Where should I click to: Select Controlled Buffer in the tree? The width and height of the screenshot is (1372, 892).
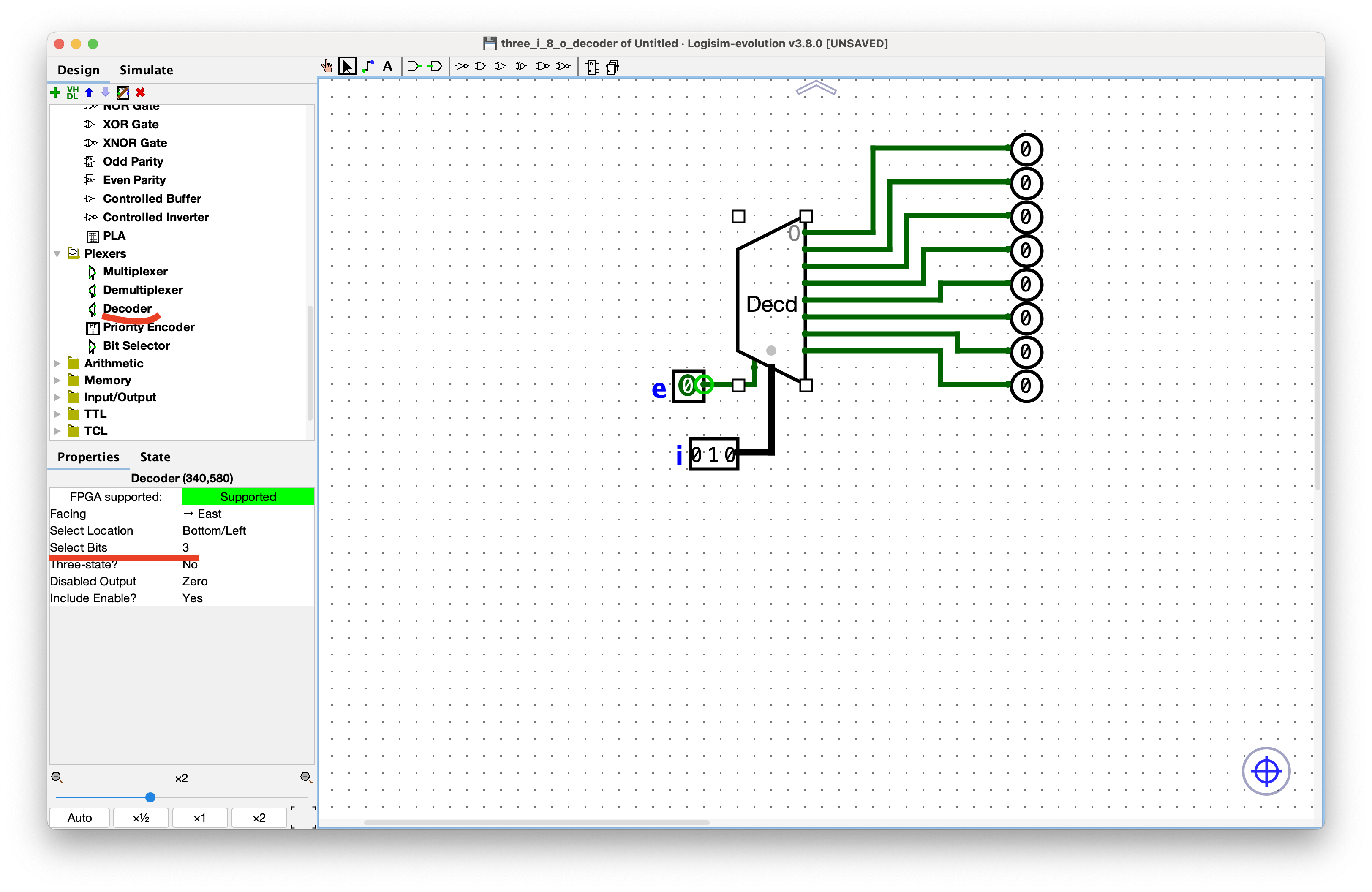coord(152,199)
